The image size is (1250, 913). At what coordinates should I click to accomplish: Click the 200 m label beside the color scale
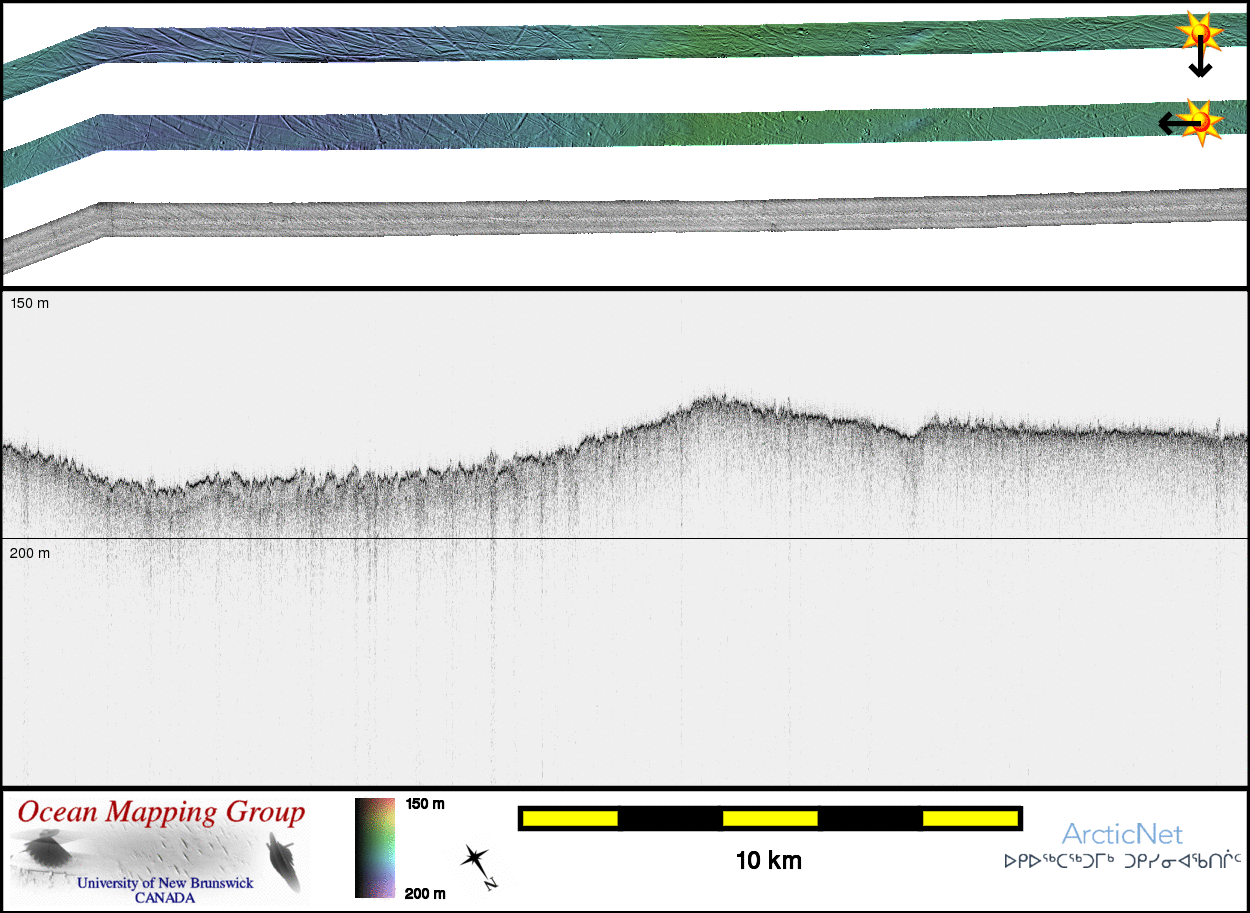[425, 893]
